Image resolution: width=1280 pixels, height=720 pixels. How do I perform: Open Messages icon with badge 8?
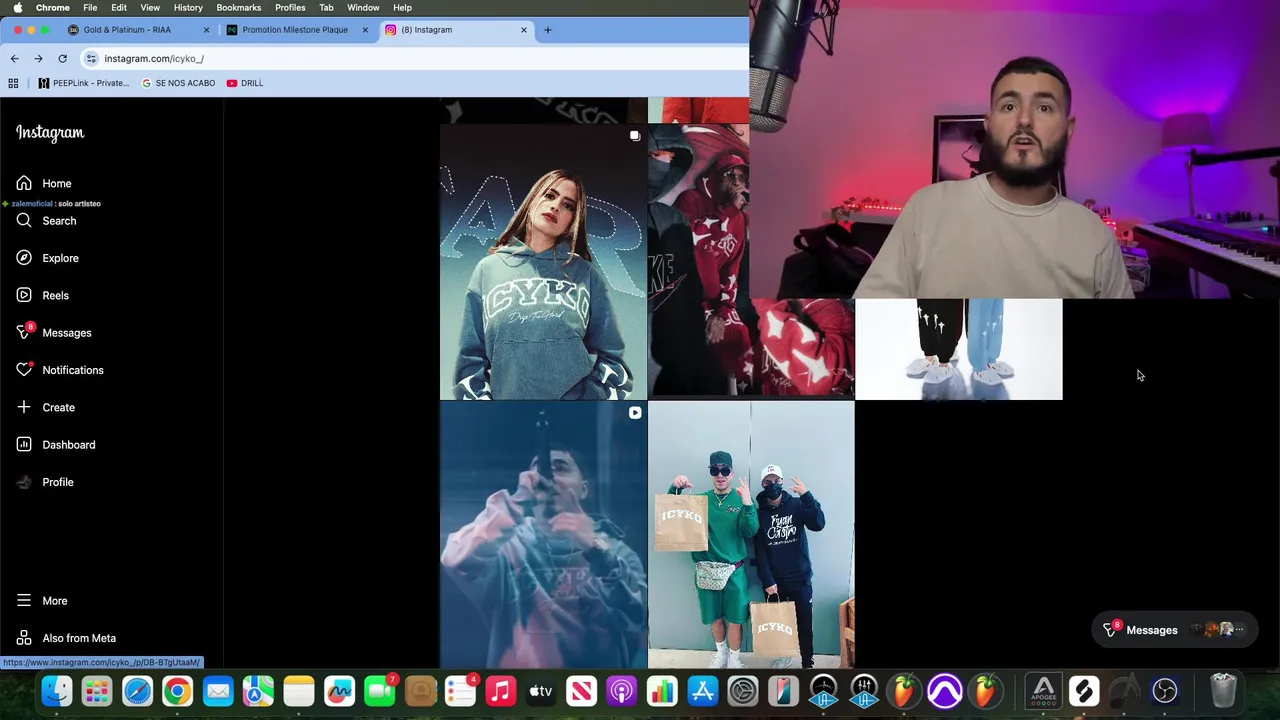tap(24, 332)
